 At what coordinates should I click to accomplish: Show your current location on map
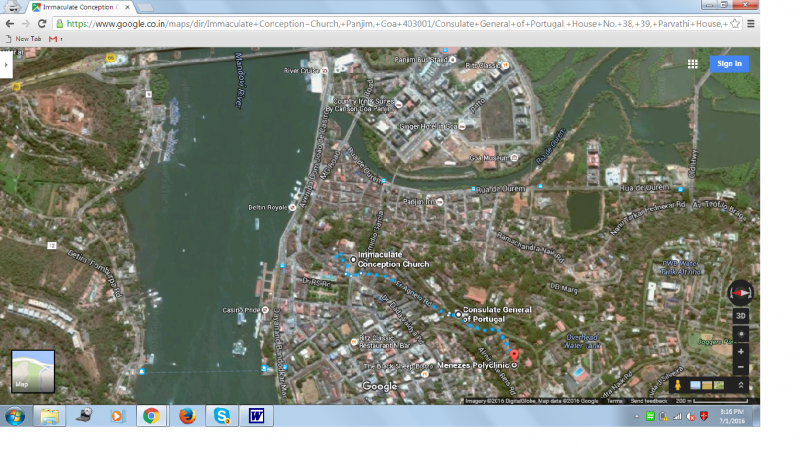[741, 333]
